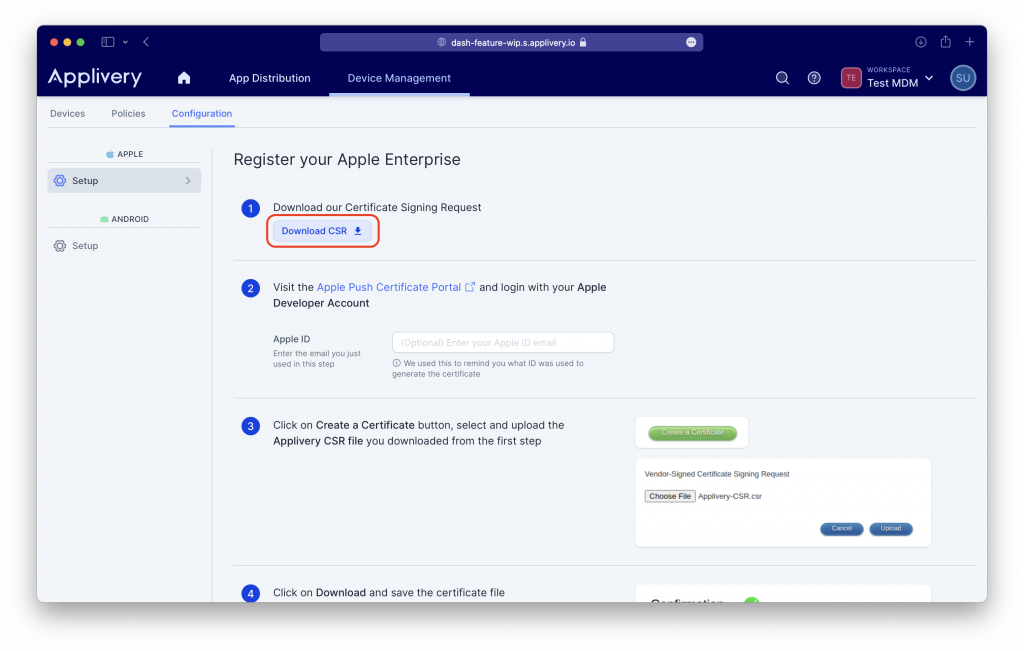
Task: Open the Apple Push Certificate Portal link
Action: coord(389,287)
